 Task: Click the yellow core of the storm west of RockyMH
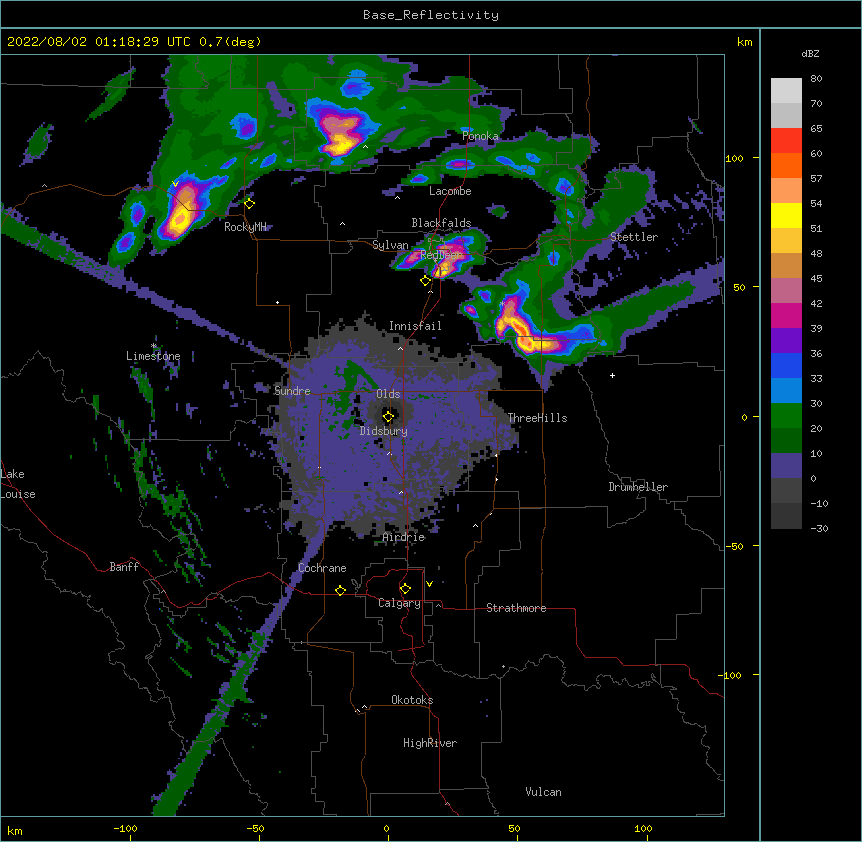click(179, 220)
